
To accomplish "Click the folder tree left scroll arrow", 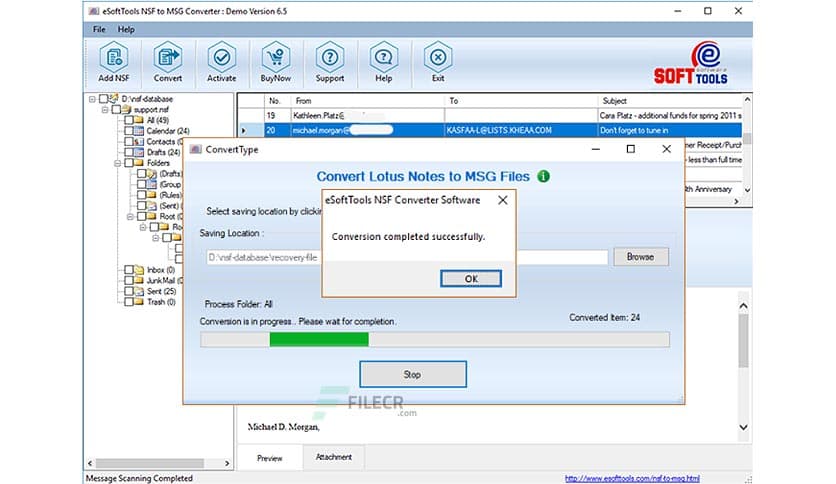I will pyautogui.click(x=90, y=463).
